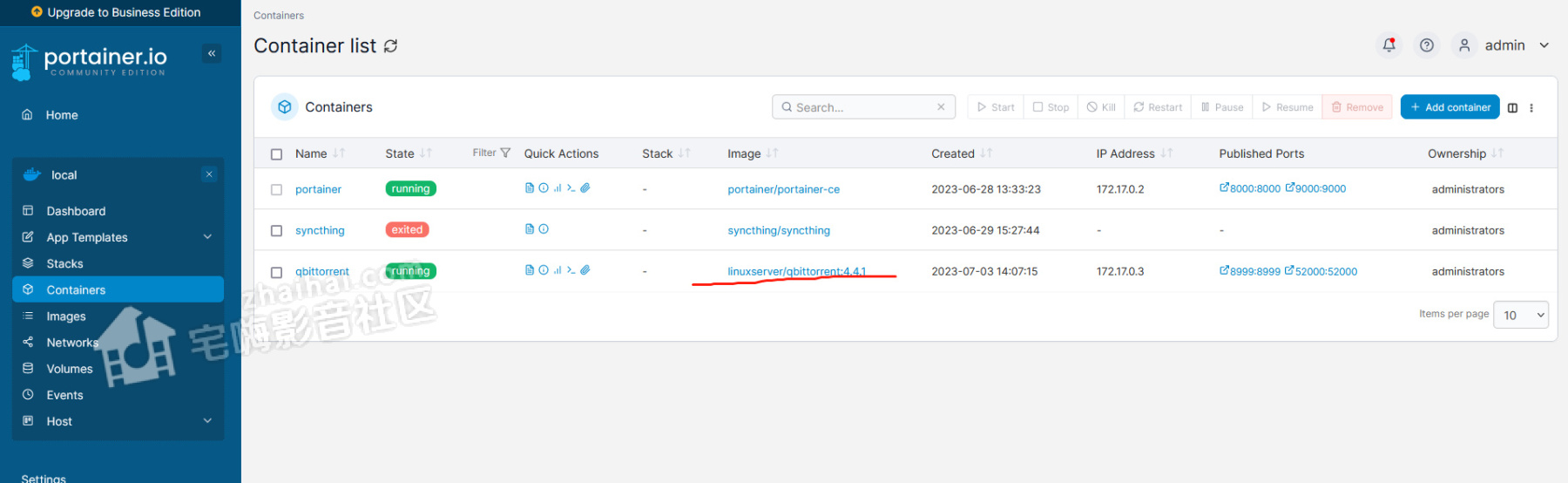Open the Volumes page
Viewport: 1568px width, 483px height.
click(x=70, y=369)
